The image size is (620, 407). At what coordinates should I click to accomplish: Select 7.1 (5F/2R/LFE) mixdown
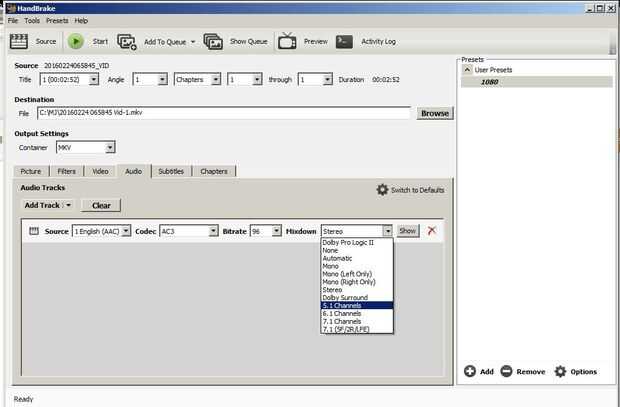coord(357,329)
